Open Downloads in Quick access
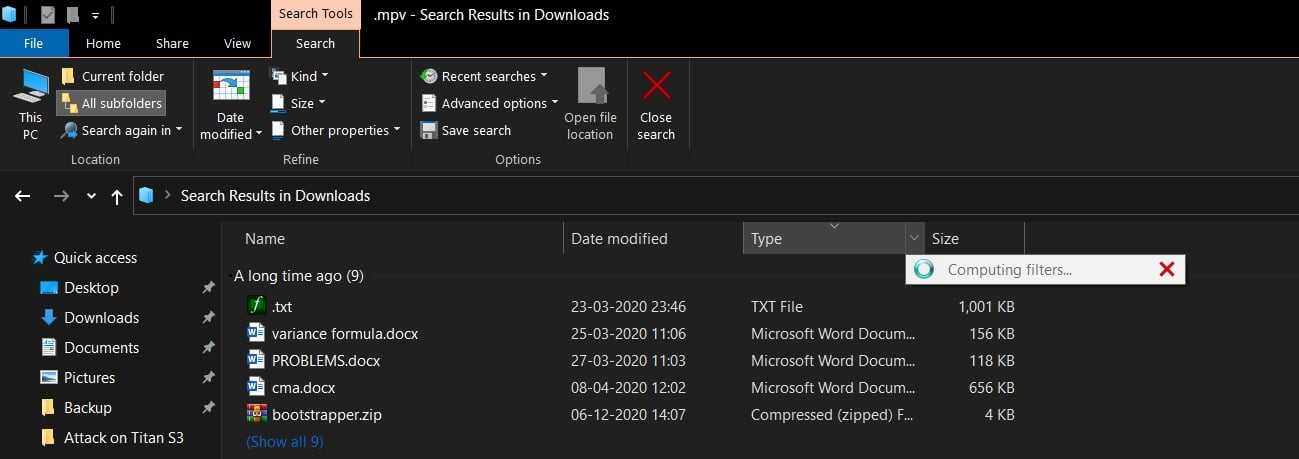1299x459 pixels. 101,318
